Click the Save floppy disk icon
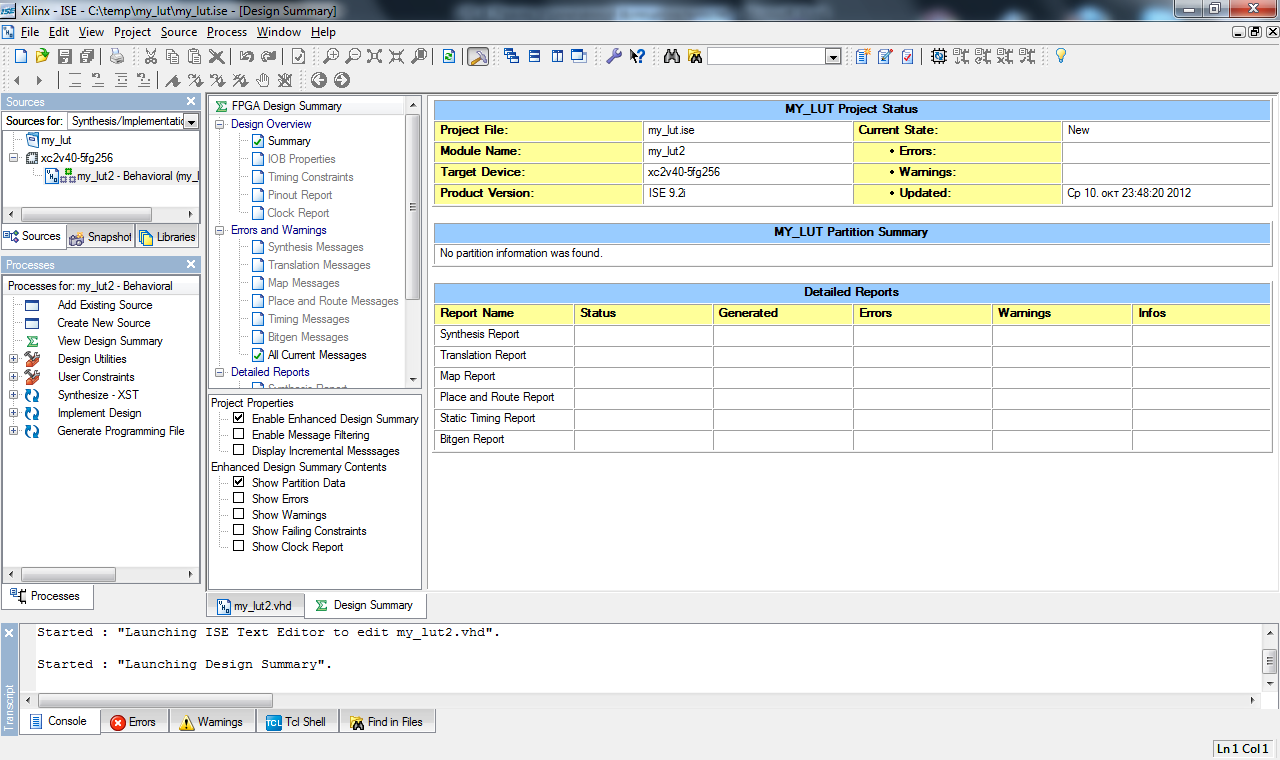This screenshot has width=1280, height=760. point(64,57)
